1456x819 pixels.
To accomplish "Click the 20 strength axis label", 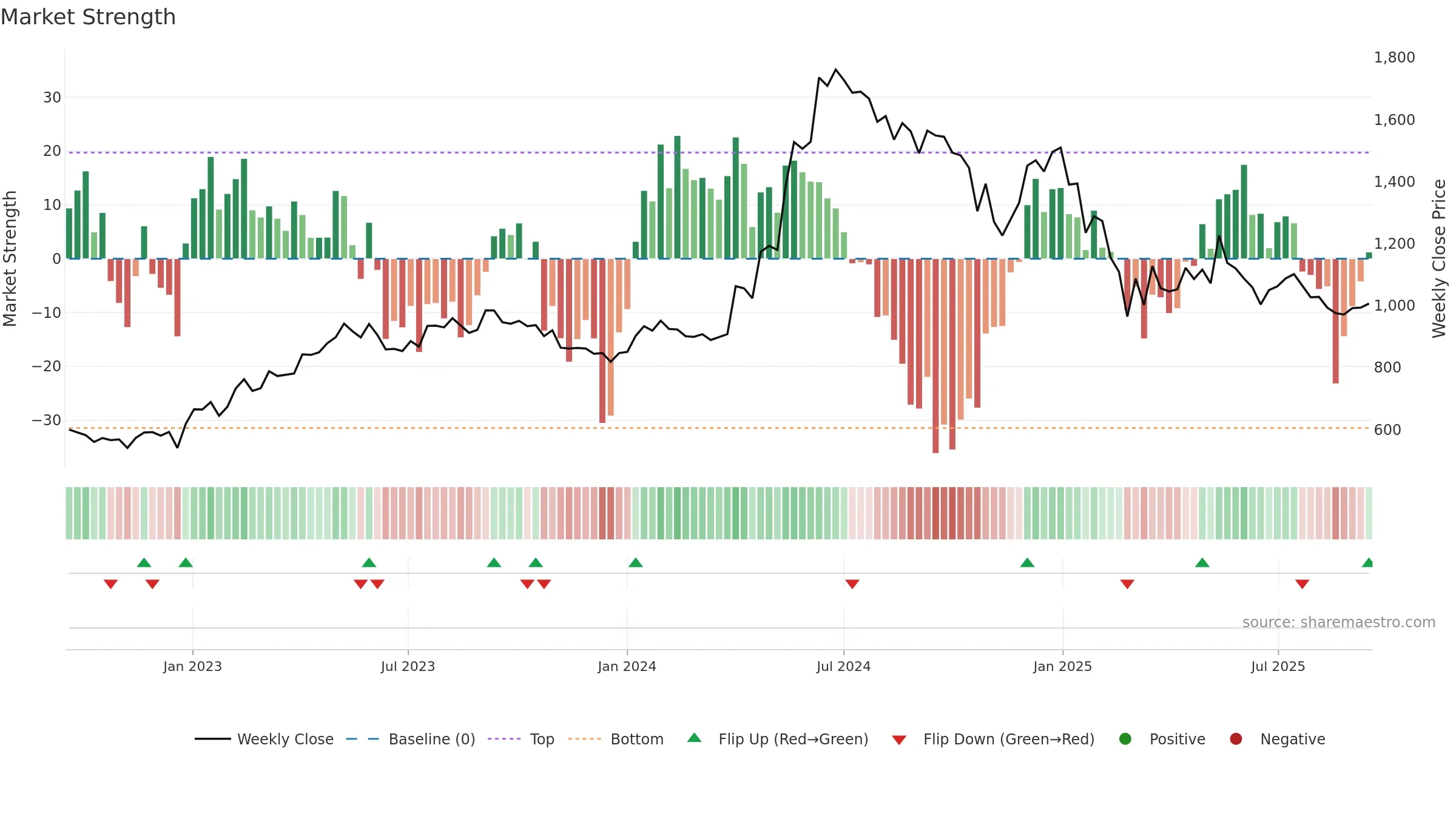I will point(52,151).
